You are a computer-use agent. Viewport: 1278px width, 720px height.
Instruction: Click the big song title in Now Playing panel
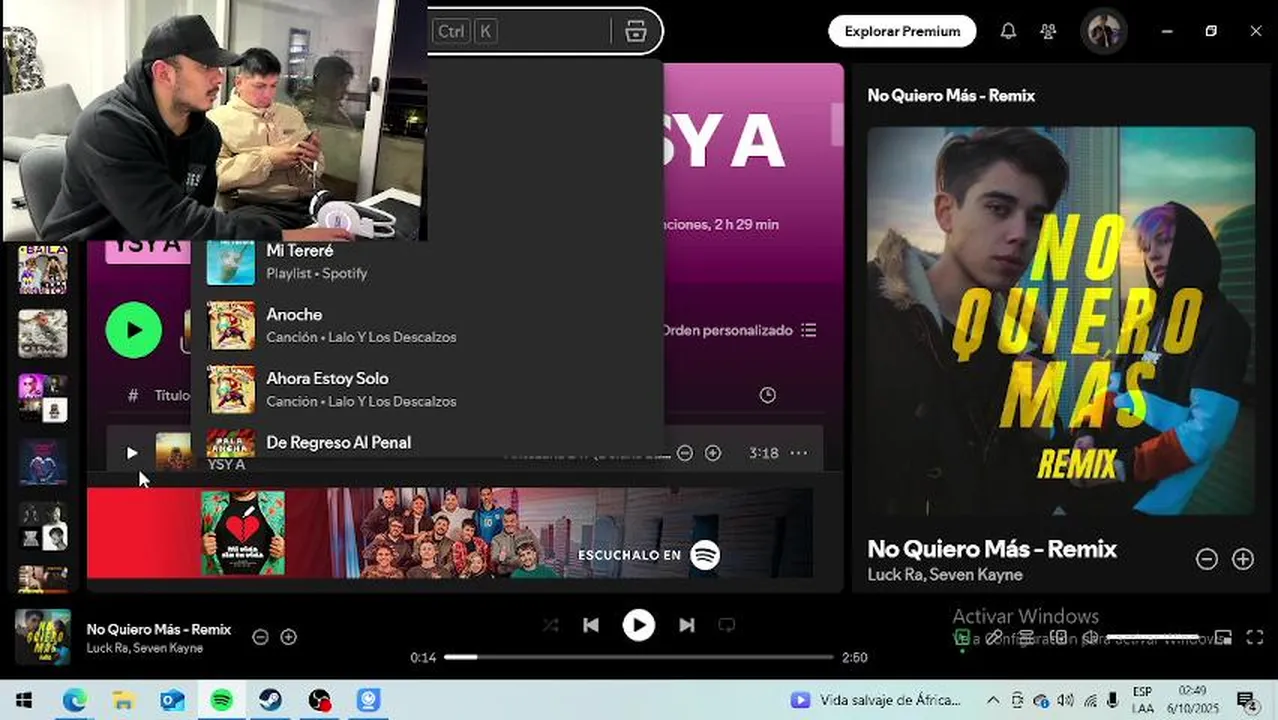coord(992,549)
